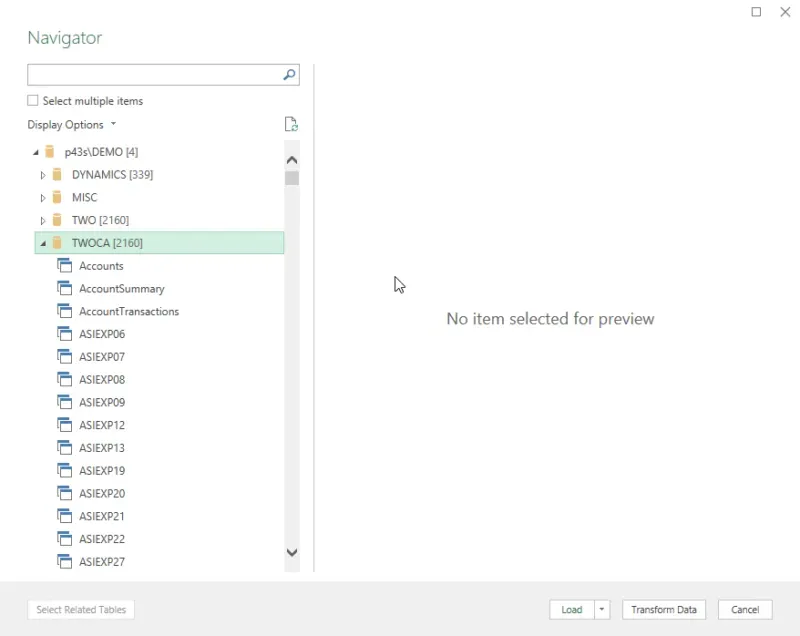Select the ASIEXP13 table
Image resolution: width=800 pixels, height=636 pixels.
[x=102, y=448]
